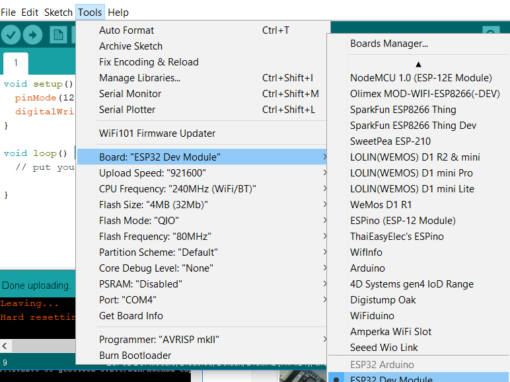Click the New sketch file icon
Image resolution: width=510 pixels, height=382 pixels.
coord(58,35)
